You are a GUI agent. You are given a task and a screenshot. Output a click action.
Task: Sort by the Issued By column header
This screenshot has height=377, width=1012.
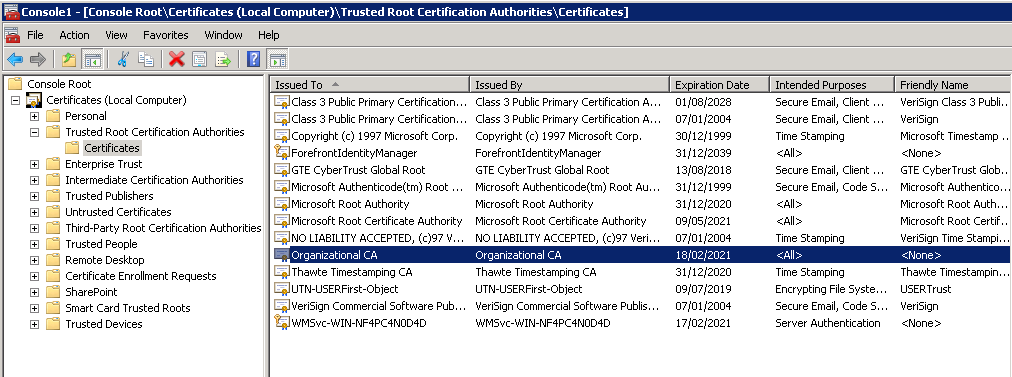570,85
